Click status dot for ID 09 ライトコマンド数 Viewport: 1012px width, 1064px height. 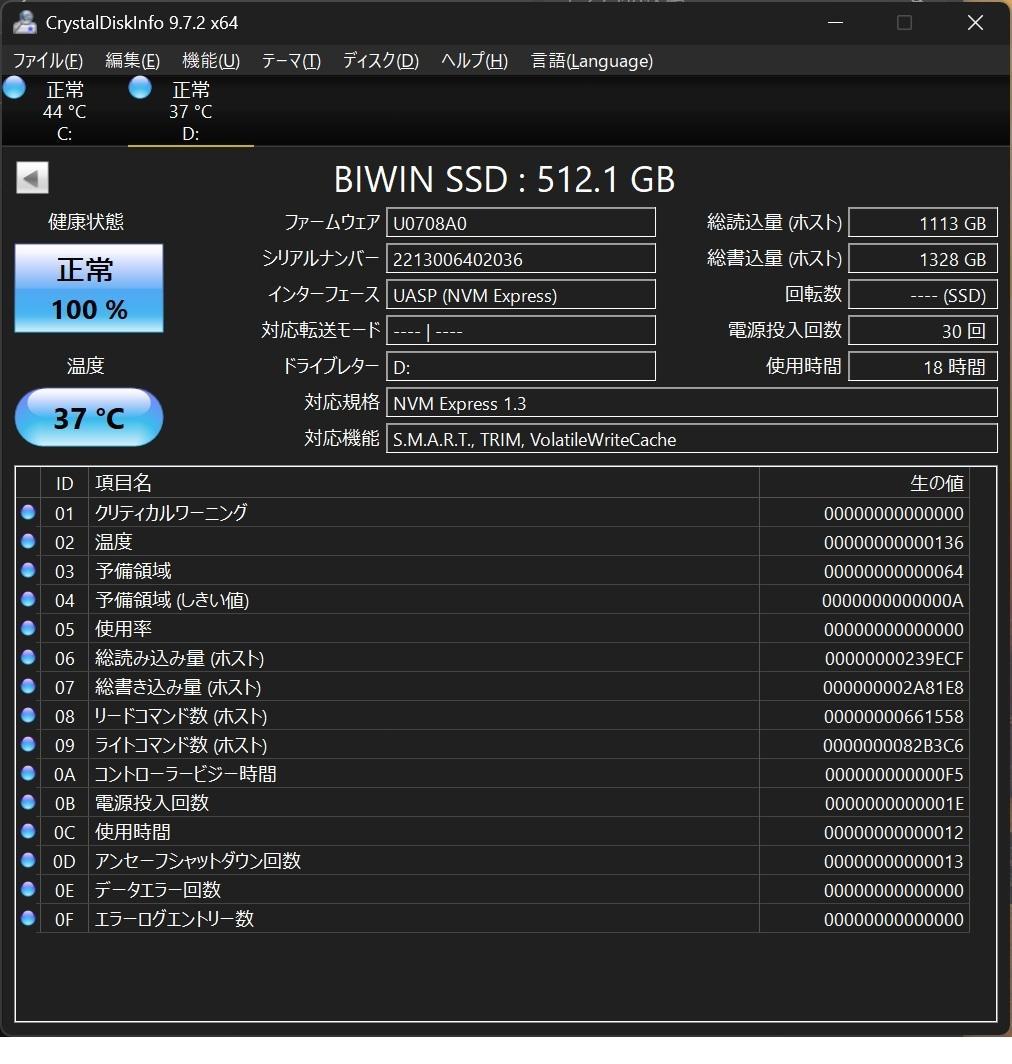pyautogui.click(x=28, y=744)
